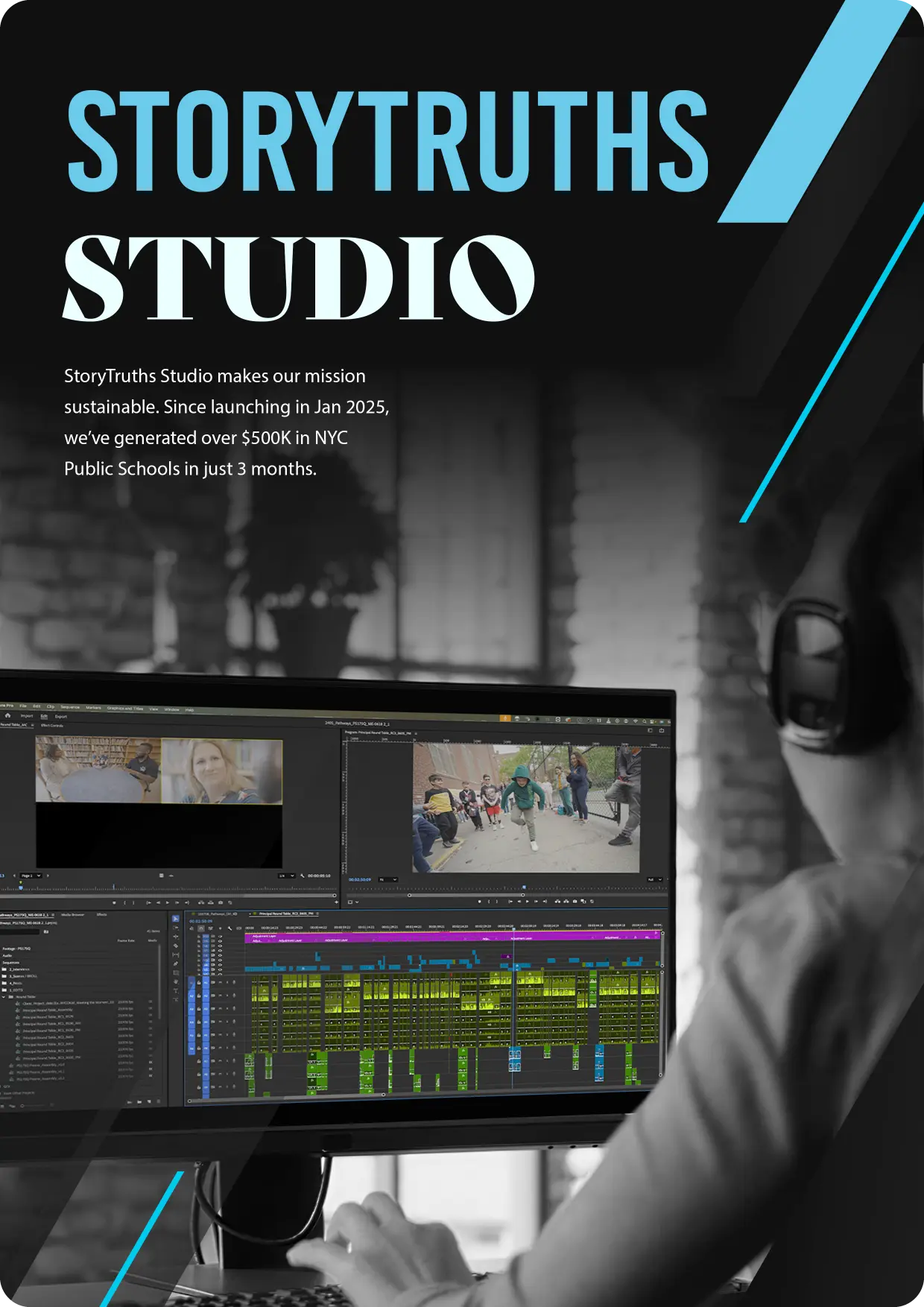Click the Quick Export share icon
This screenshot has height=1307, width=924.
pos(662,730)
